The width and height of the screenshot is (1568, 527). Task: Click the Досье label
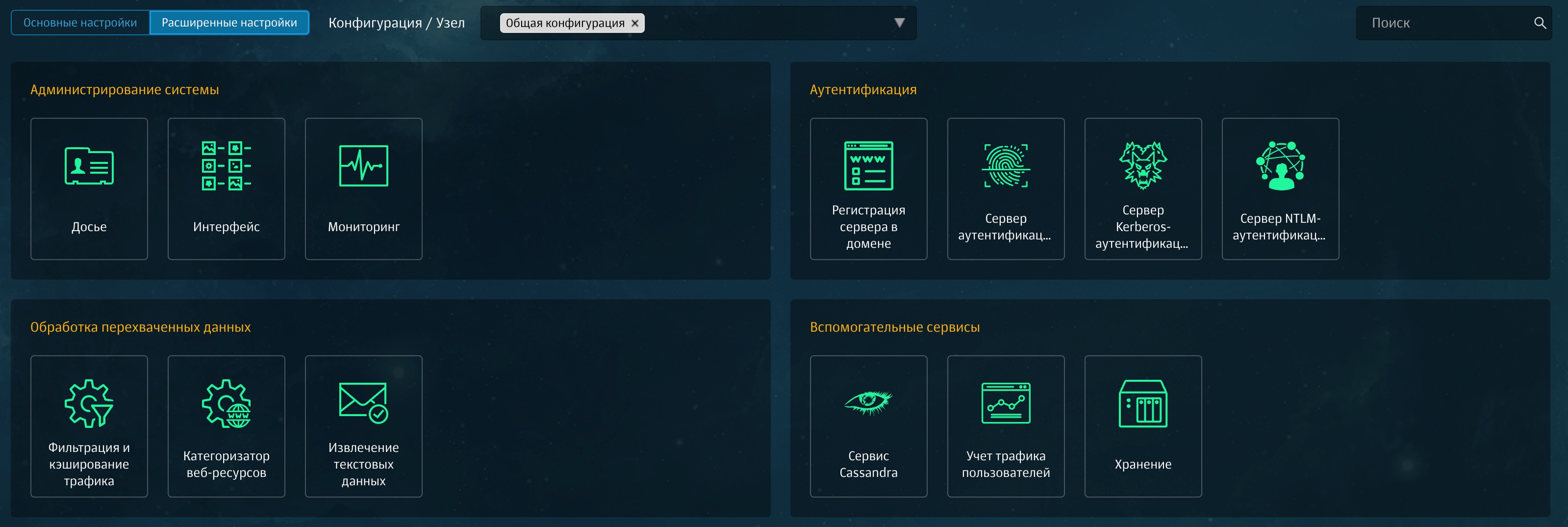(89, 227)
